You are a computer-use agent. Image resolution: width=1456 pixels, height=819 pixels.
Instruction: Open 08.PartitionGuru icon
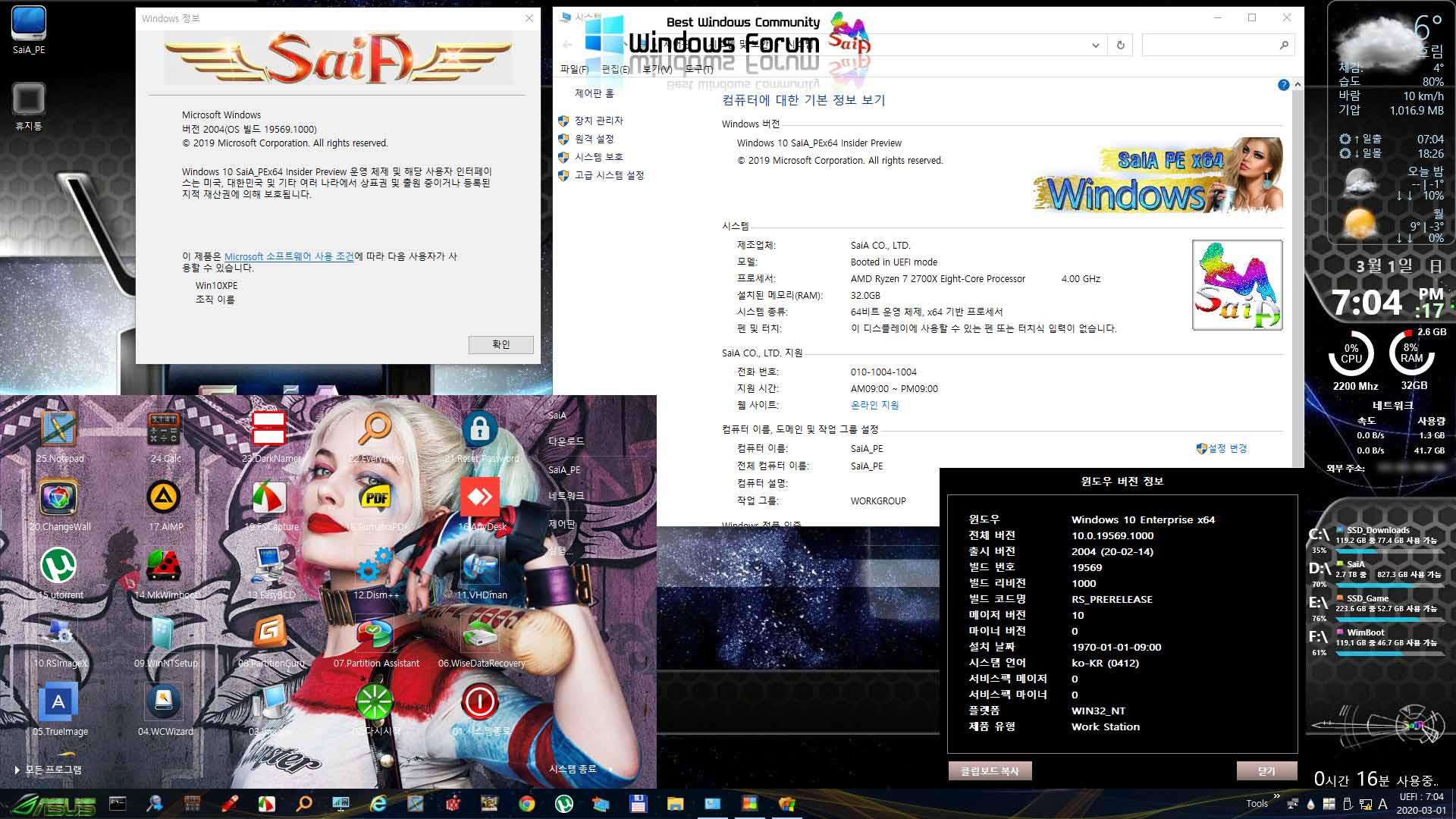pos(269,634)
